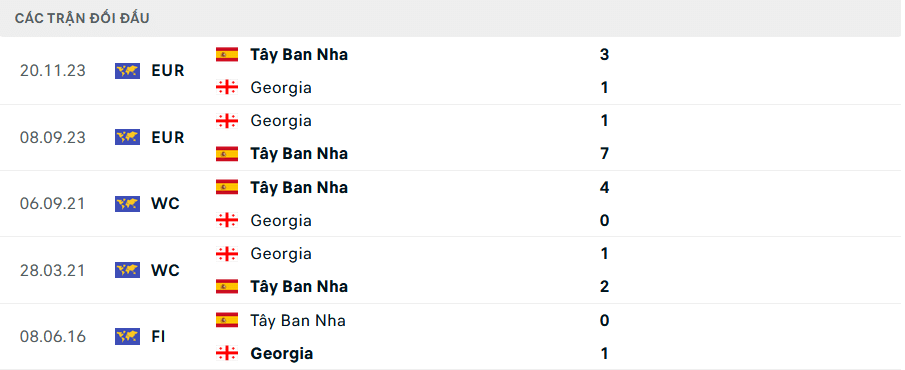This screenshot has width=905, height=370.
Task: Click the world map icon beside WC on 06.09.21
Action: click(127, 203)
